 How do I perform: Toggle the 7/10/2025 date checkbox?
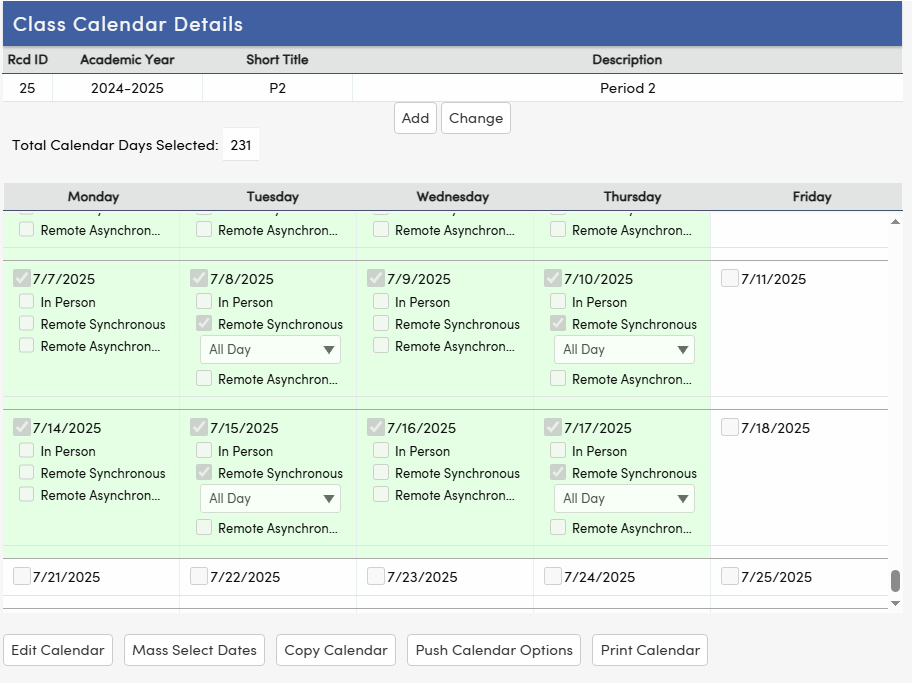[x=553, y=278]
